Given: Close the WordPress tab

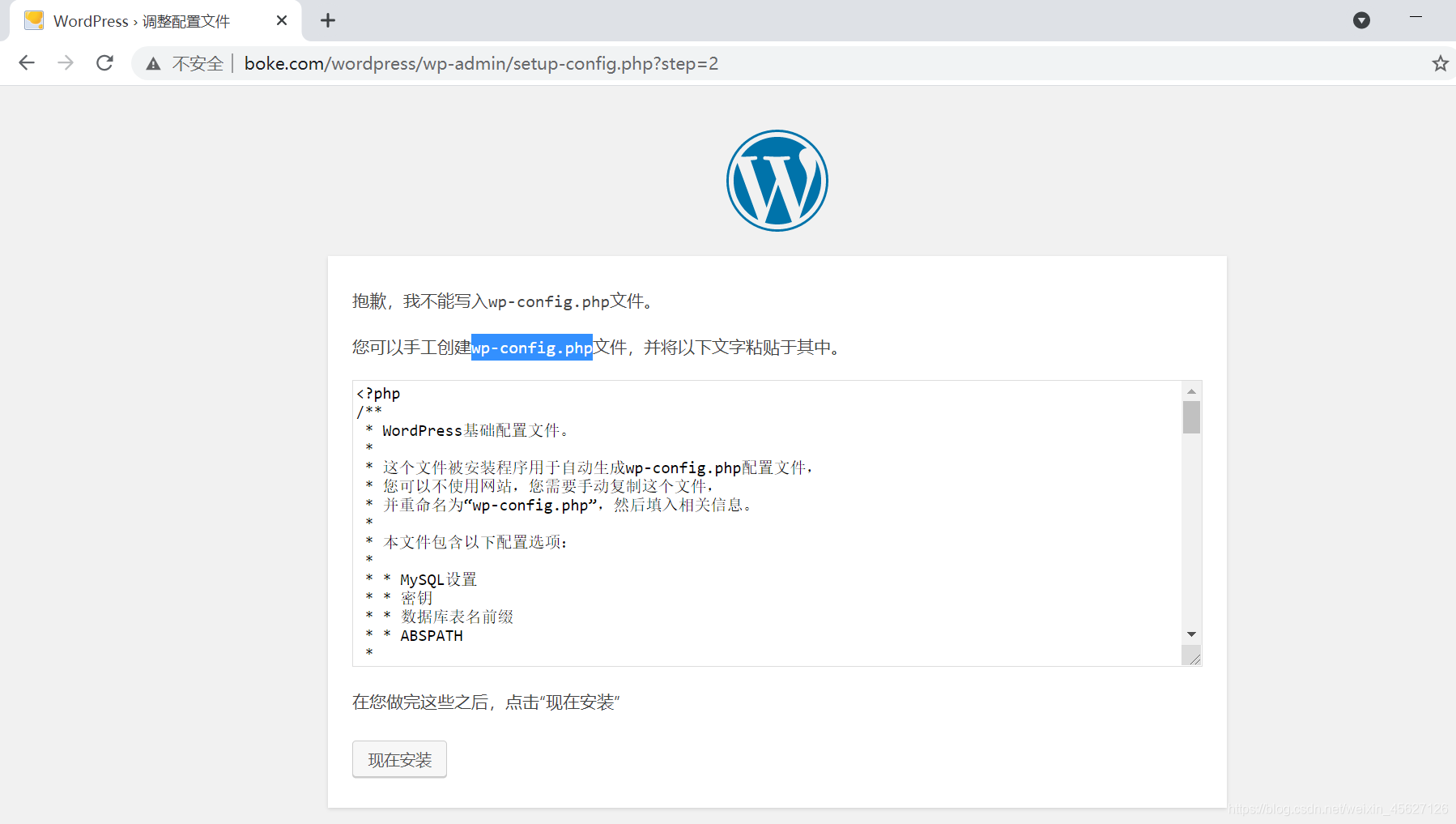Looking at the screenshot, I should pos(282,20).
